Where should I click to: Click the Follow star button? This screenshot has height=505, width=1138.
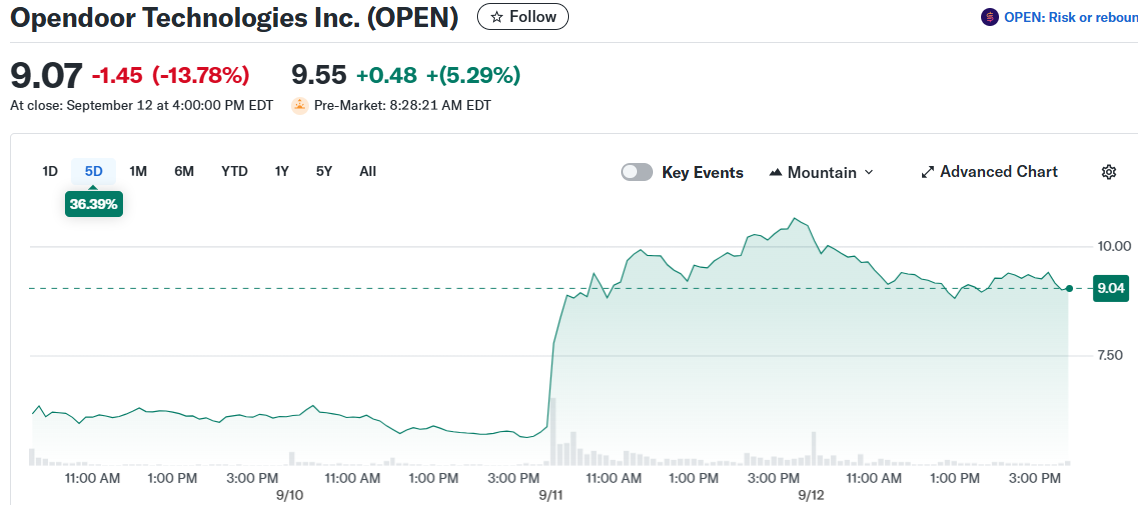point(523,17)
